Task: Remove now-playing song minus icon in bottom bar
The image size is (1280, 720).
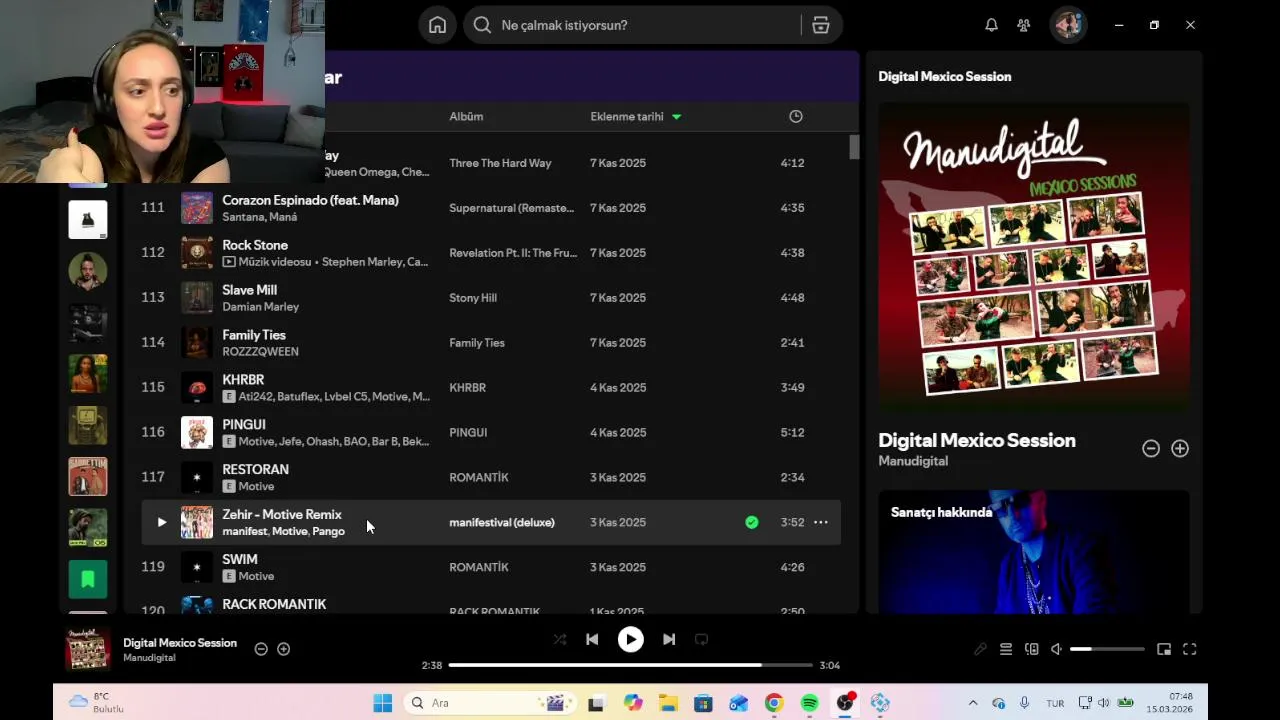Action: point(261,649)
